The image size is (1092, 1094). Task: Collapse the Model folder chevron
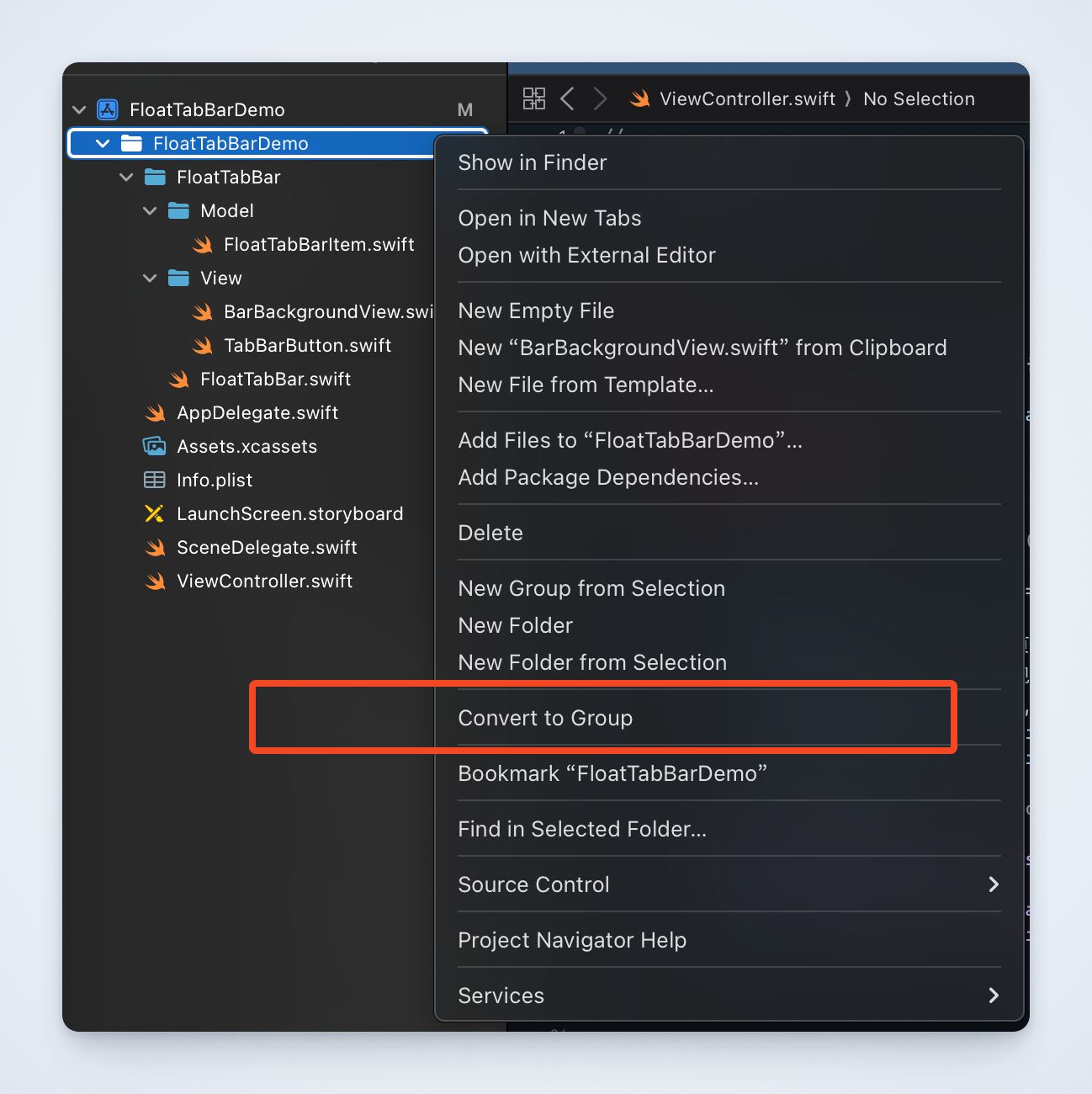[x=150, y=210]
